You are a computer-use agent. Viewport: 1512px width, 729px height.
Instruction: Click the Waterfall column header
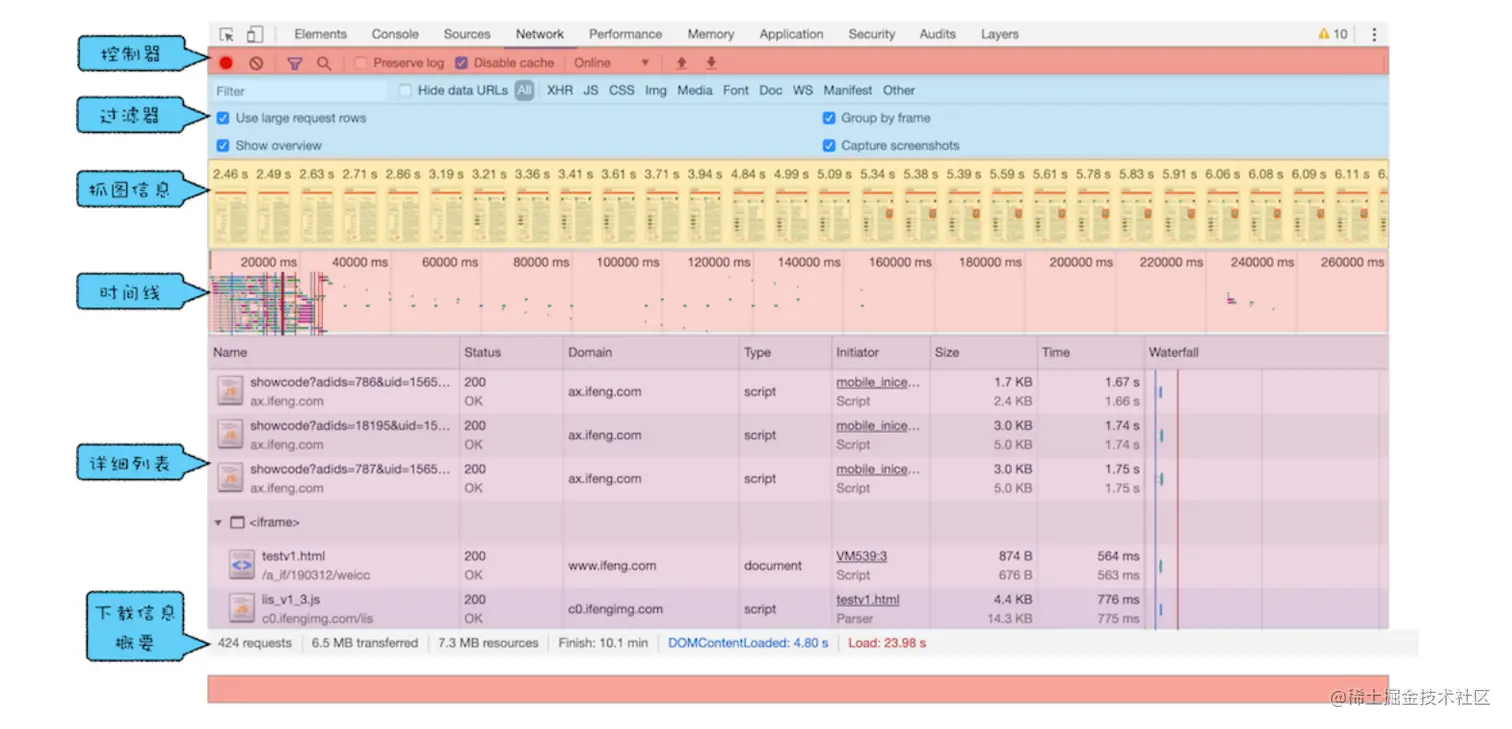click(x=1266, y=352)
